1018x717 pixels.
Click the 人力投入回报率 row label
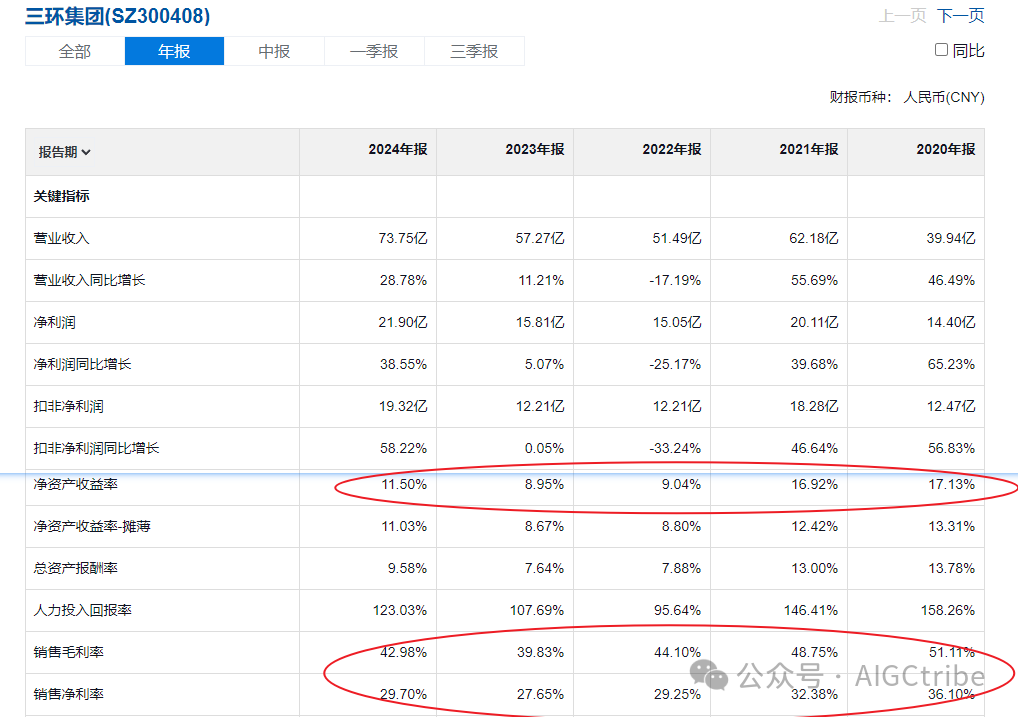[82, 610]
